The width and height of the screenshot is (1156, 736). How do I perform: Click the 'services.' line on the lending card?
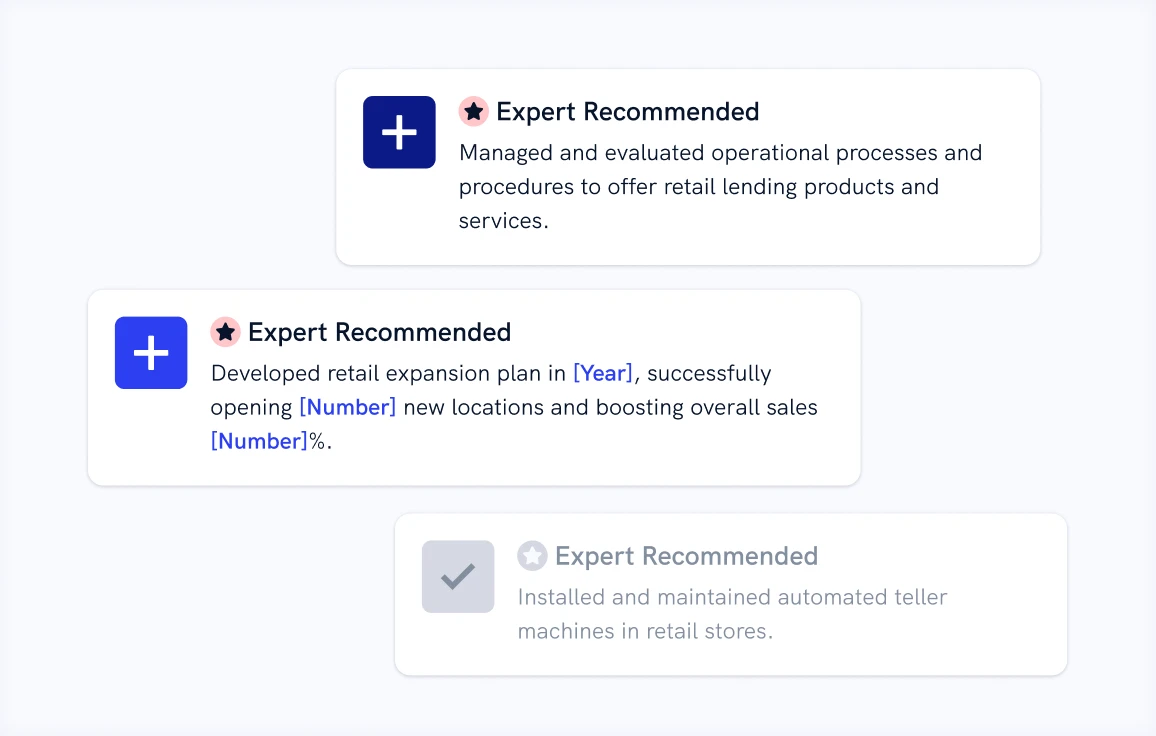(503, 221)
